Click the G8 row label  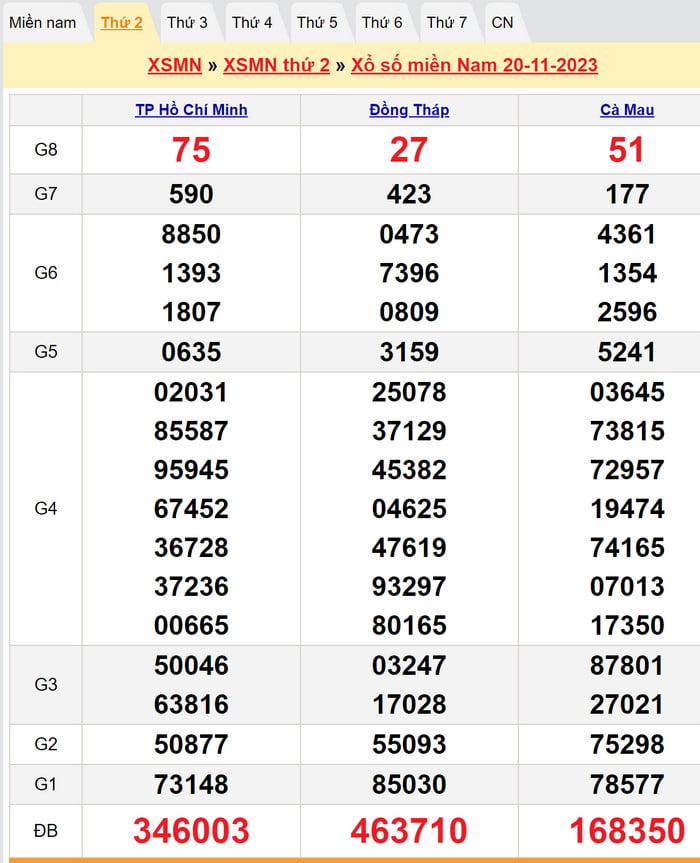[46, 150]
